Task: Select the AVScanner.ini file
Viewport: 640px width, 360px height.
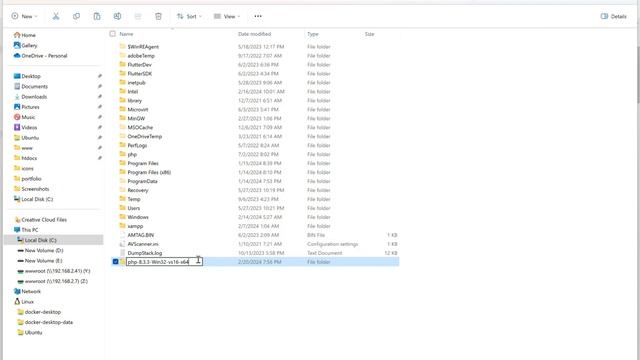Action: 142,244
